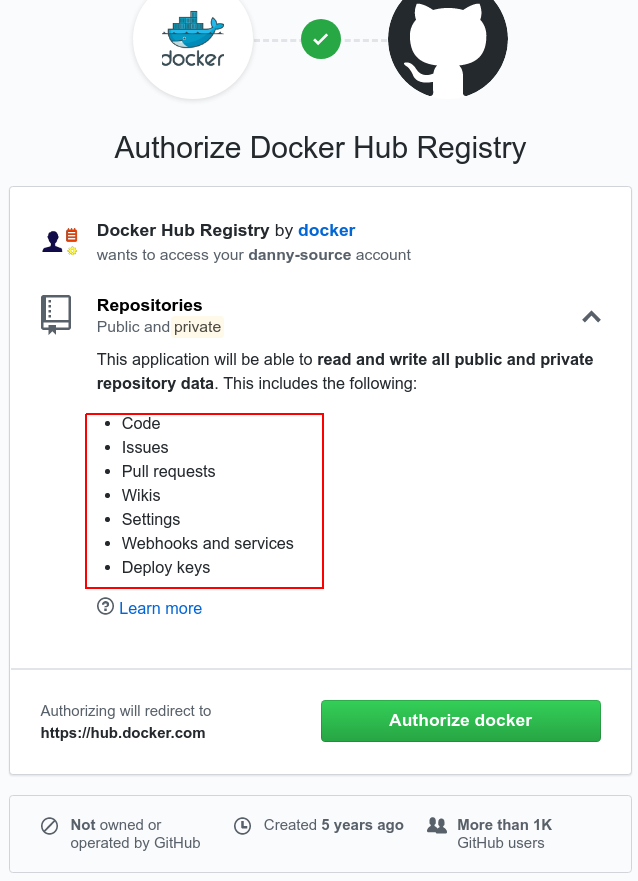Click the Repositories book icon
This screenshot has width=638, height=881.
pos(56,314)
